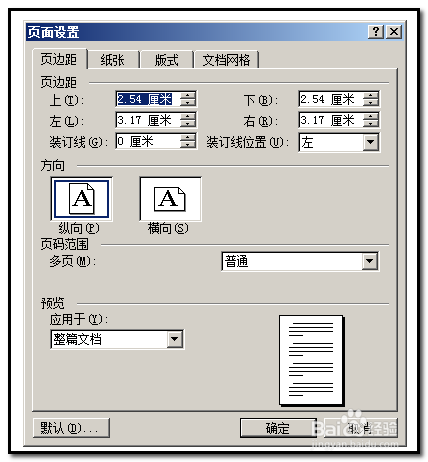Click the 多页(M) label
The width and height of the screenshot is (428, 462).
pyautogui.click(x=73, y=261)
